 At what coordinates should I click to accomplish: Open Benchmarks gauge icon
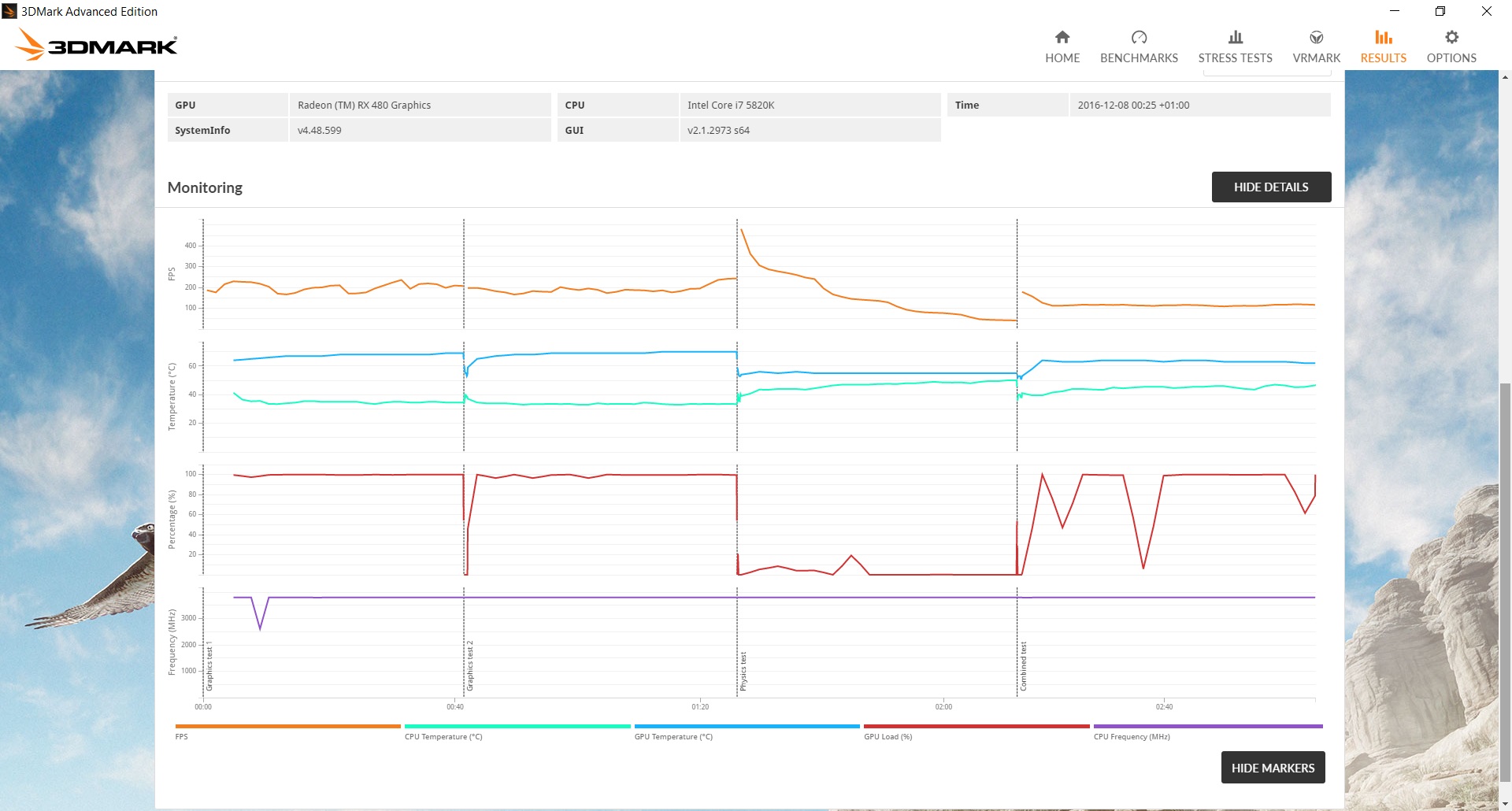click(1139, 37)
